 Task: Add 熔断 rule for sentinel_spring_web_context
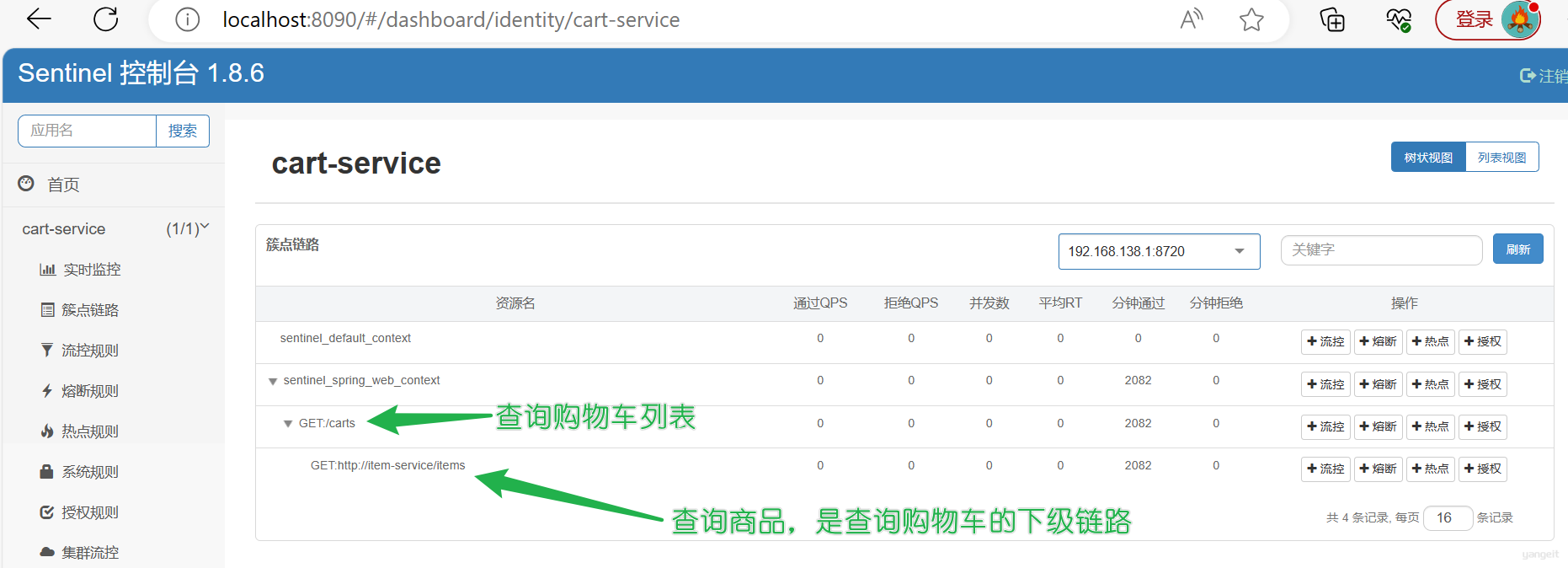click(1378, 384)
